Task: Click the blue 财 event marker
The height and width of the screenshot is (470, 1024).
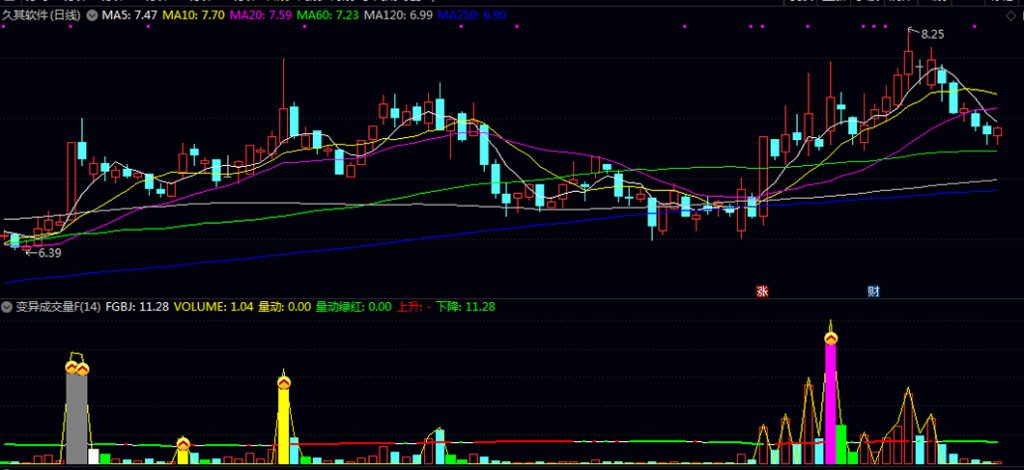Action: click(873, 292)
